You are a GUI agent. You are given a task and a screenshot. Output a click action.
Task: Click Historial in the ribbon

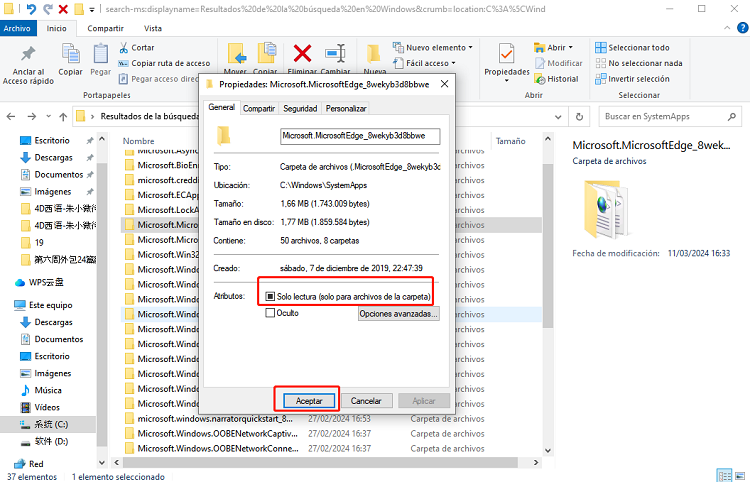coord(556,79)
